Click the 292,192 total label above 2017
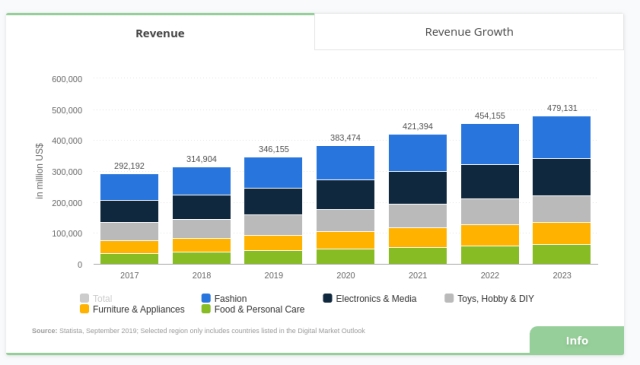This screenshot has width=640, height=365. pyautogui.click(x=129, y=166)
